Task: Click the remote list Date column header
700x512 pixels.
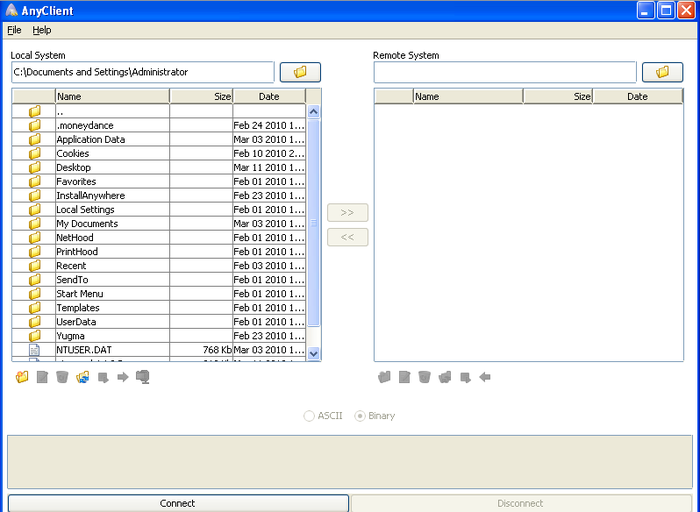Action: coord(637,96)
